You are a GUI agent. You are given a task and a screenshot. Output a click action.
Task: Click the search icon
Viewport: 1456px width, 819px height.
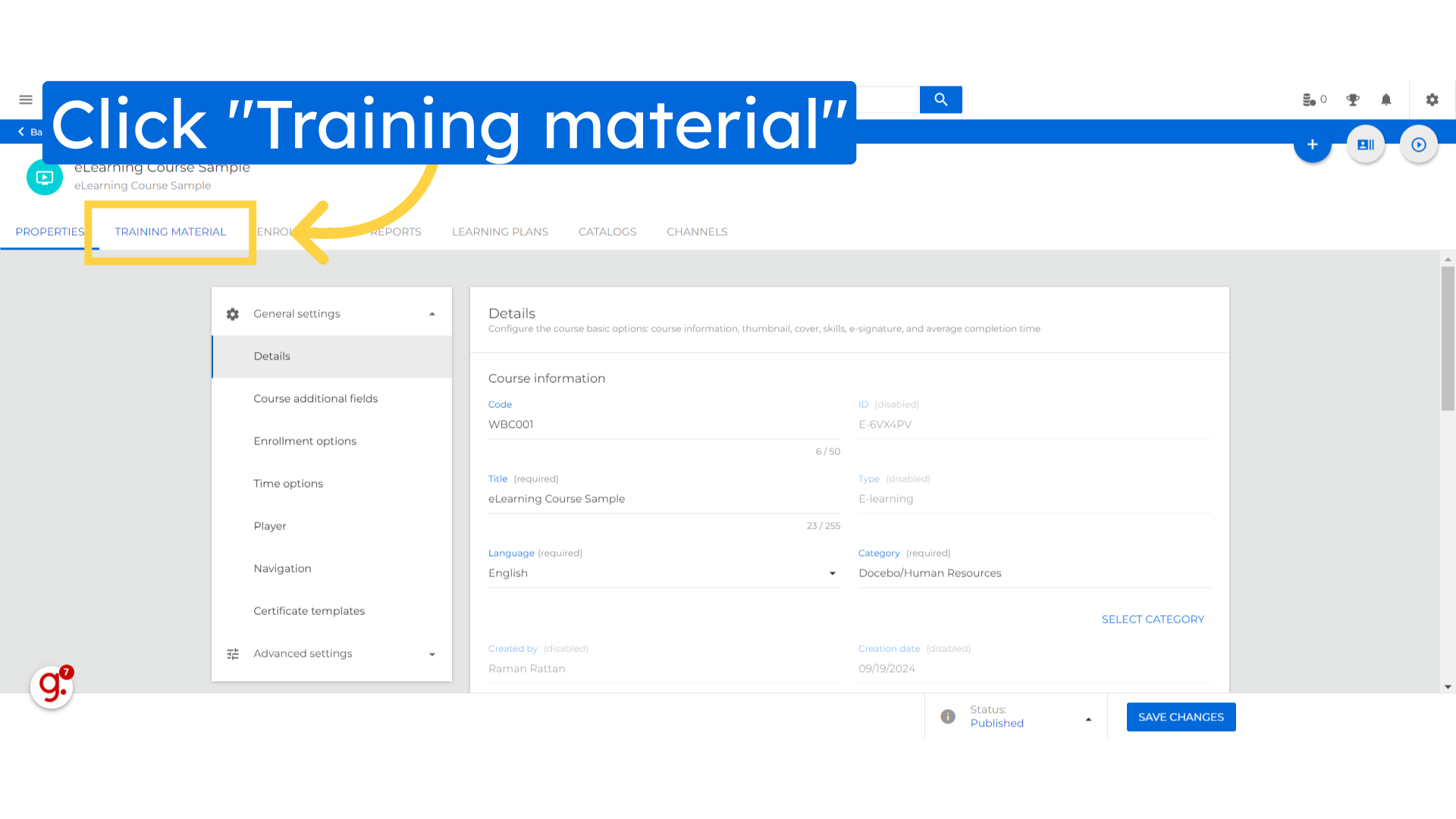[x=941, y=99]
